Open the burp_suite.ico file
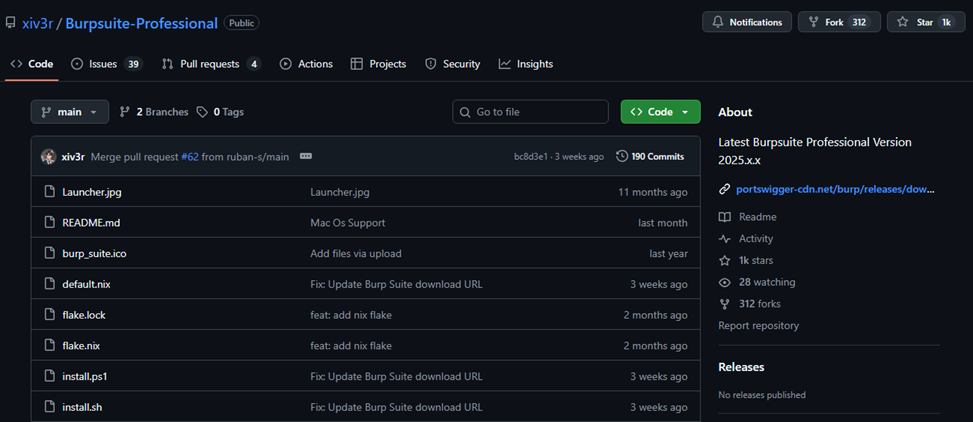This screenshot has height=422, width=973. (x=94, y=253)
